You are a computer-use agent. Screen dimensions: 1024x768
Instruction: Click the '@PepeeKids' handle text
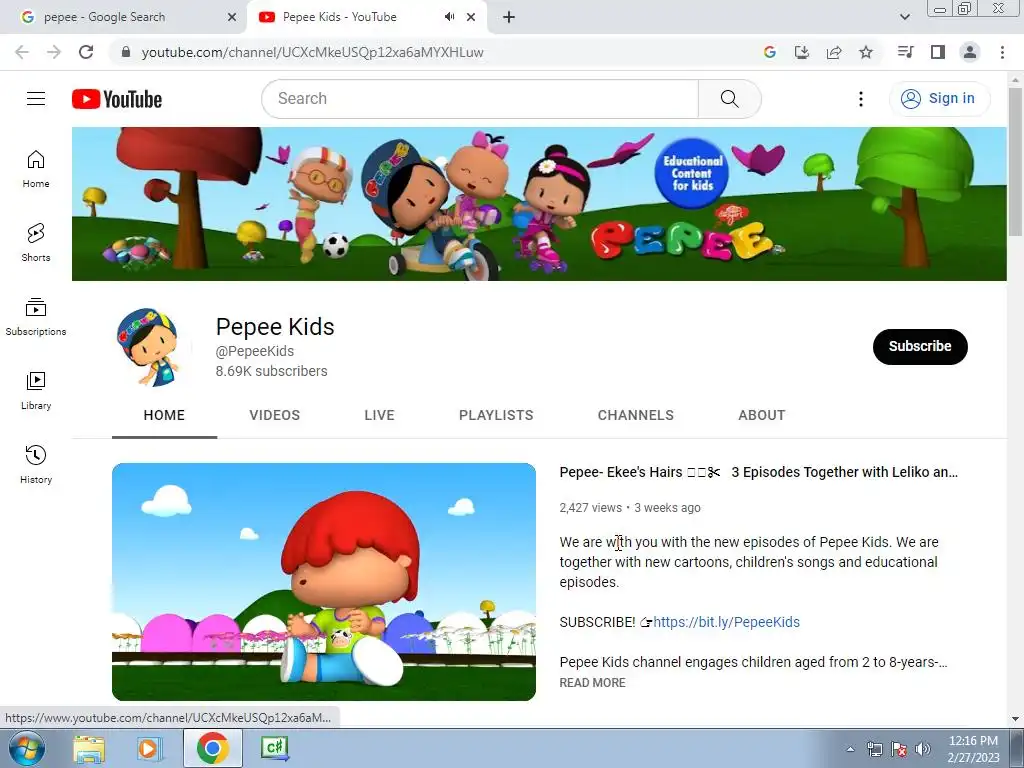(255, 351)
